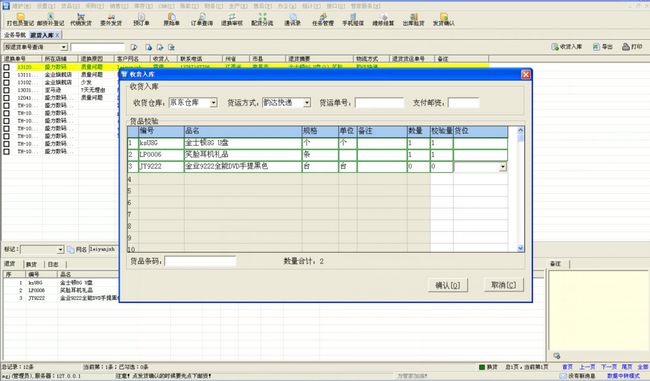Open 邮资补登记 toolbar icon
650x381 pixels.
pos(51,19)
